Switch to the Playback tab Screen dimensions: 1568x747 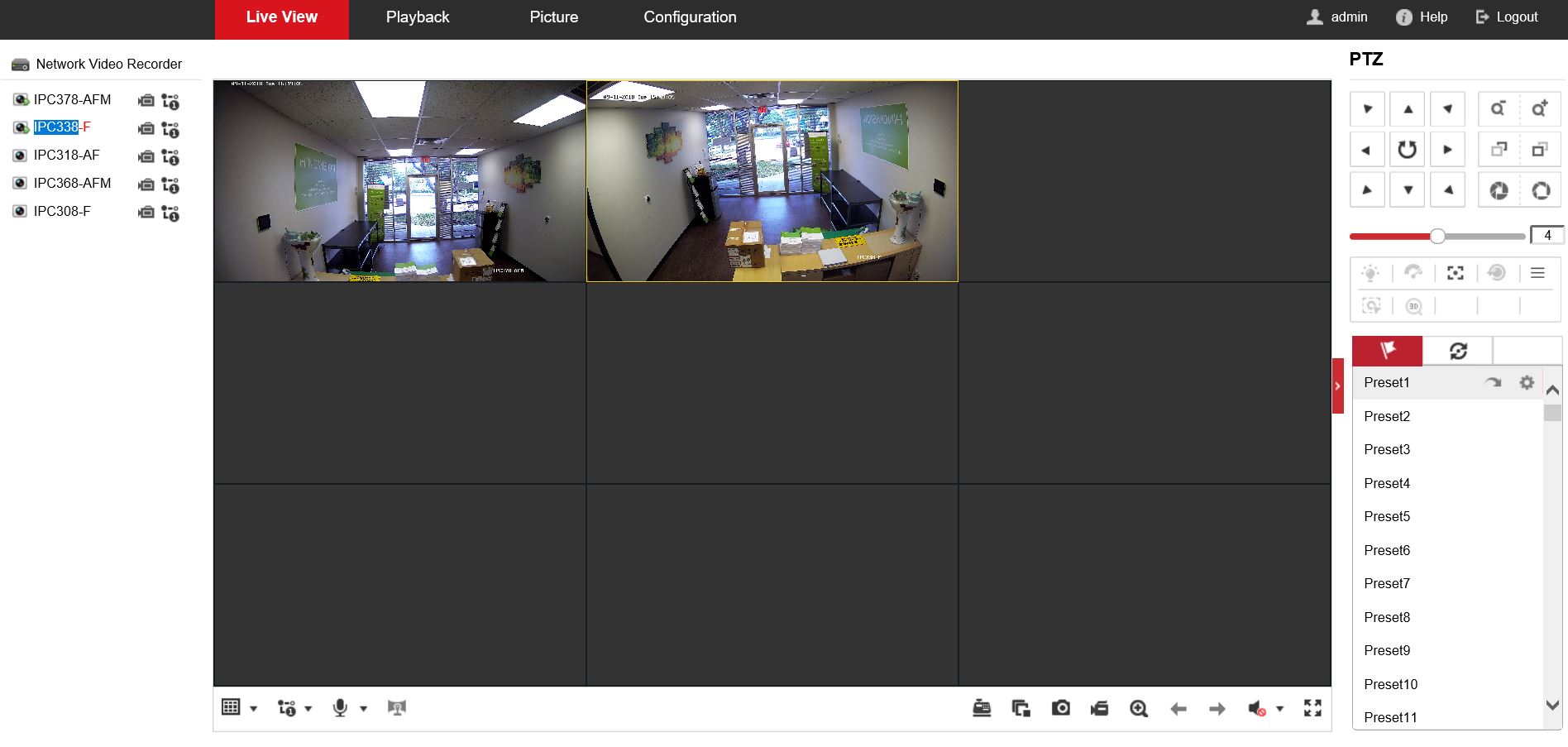tap(418, 17)
